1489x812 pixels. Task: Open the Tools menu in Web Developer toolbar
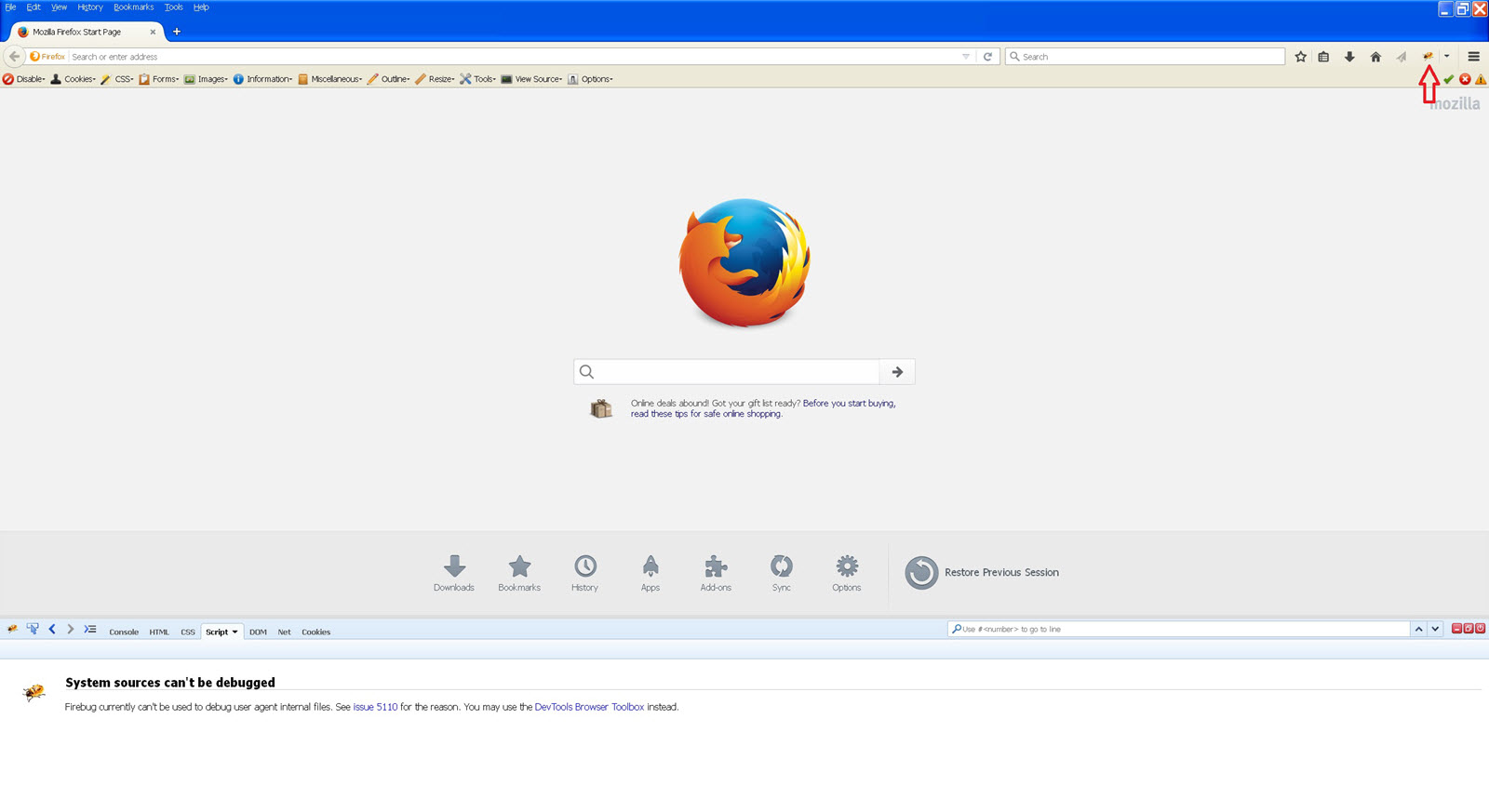[478, 79]
